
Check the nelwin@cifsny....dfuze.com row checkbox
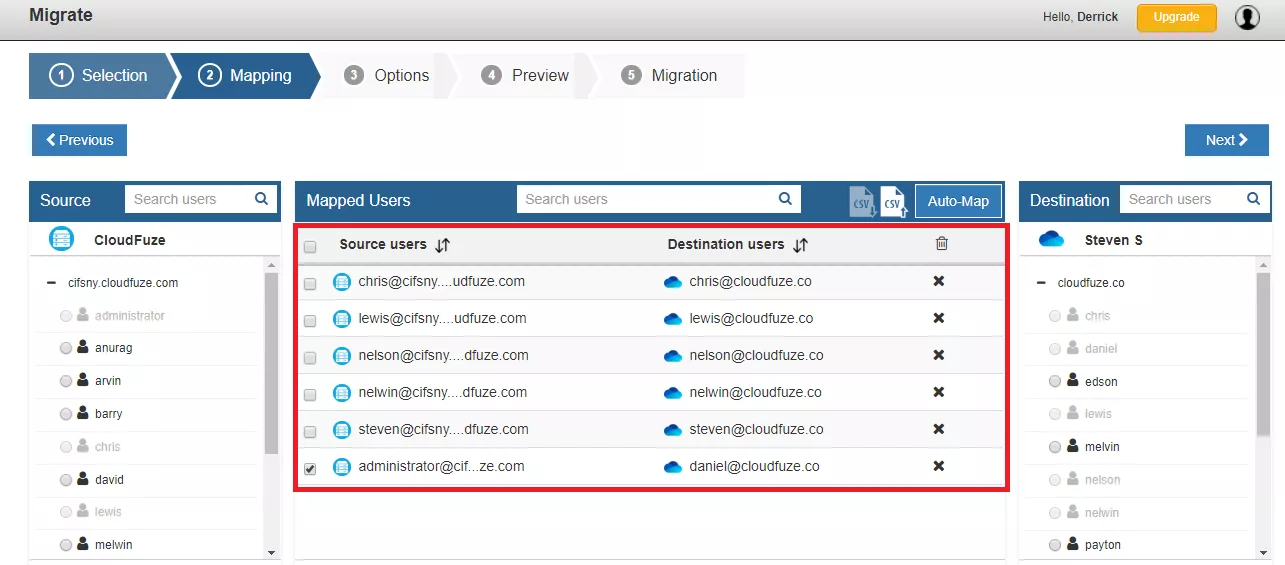(x=310, y=395)
